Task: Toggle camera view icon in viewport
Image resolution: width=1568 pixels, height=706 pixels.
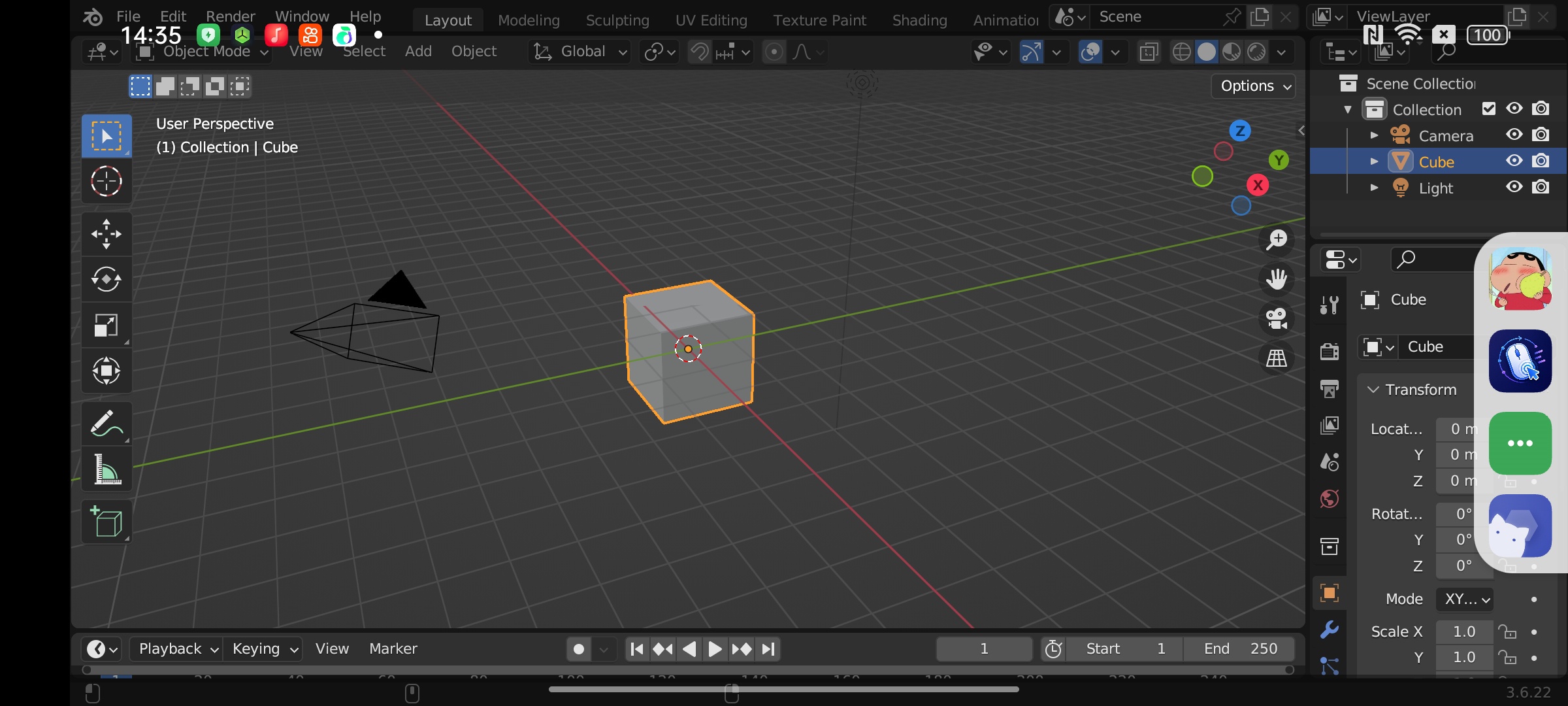Action: coord(1276,318)
